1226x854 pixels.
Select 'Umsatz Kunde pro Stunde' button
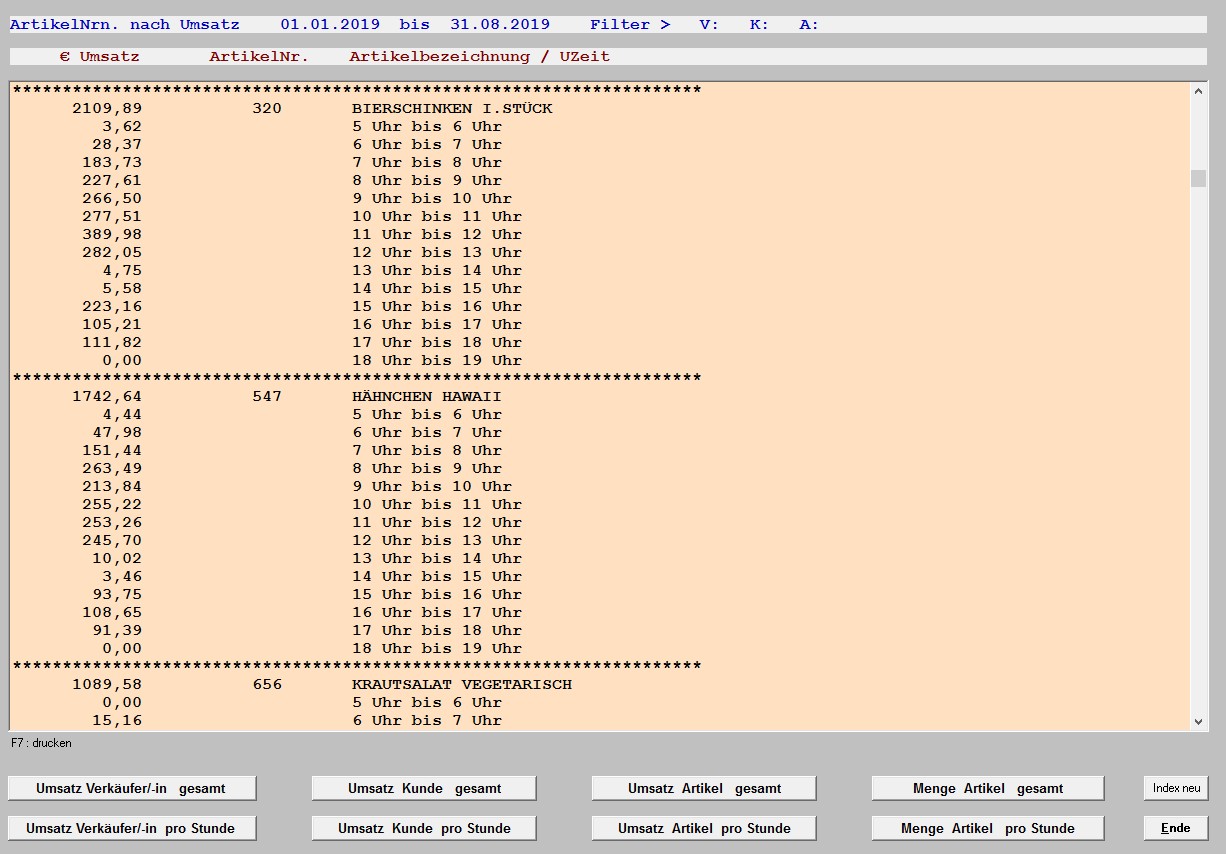pyautogui.click(x=424, y=828)
